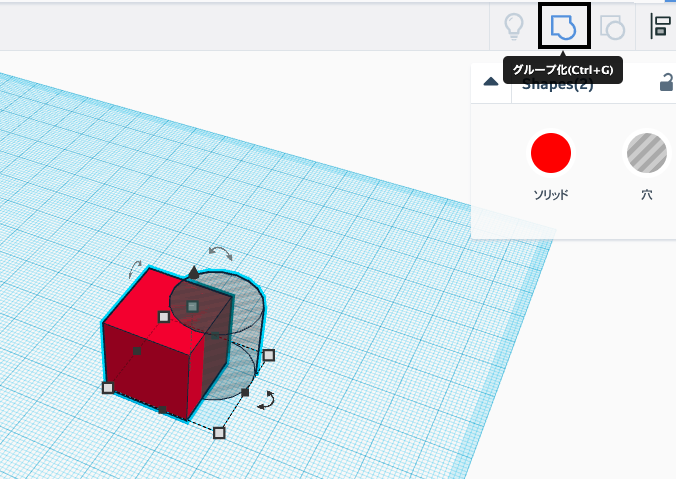Screen dimensions: 676x479
Task: Click the 穴 text label
Action: coord(646,195)
